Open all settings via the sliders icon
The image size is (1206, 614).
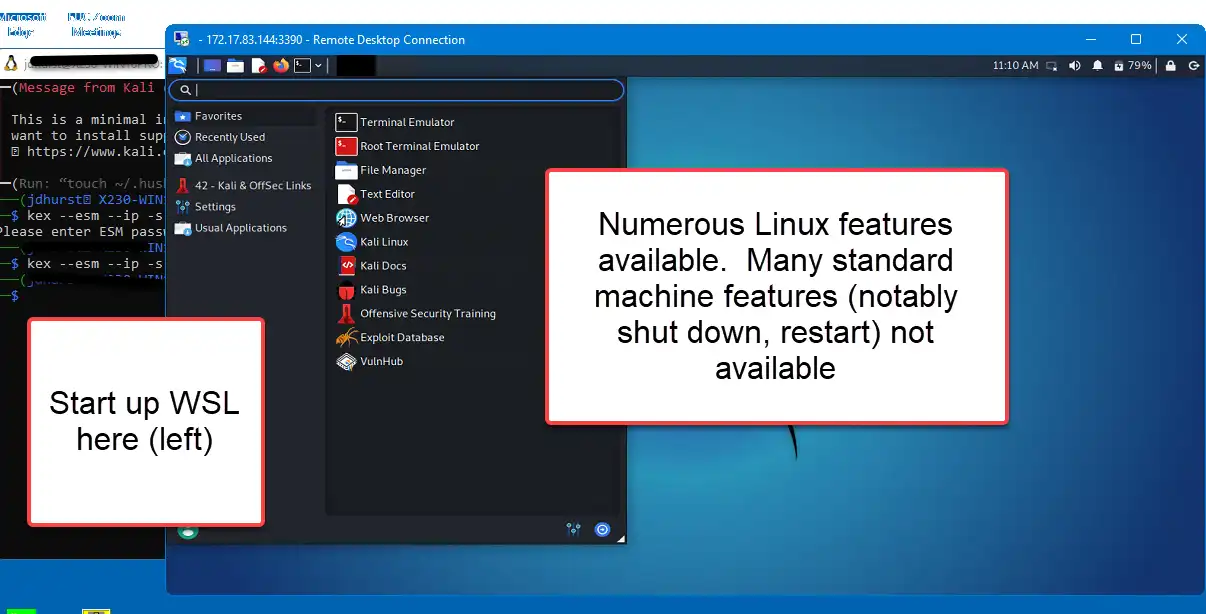pyautogui.click(x=573, y=528)
